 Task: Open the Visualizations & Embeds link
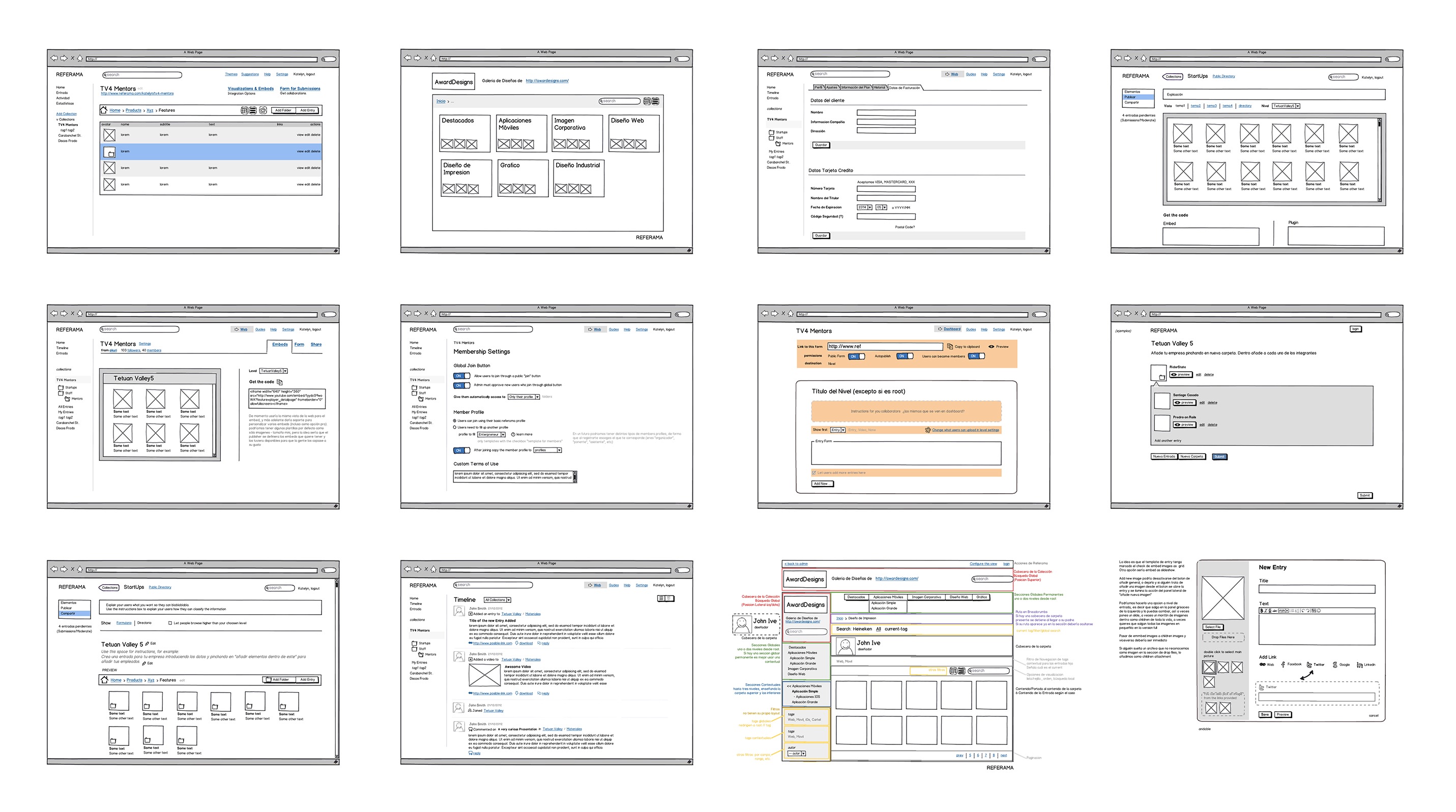click(250, 88)
